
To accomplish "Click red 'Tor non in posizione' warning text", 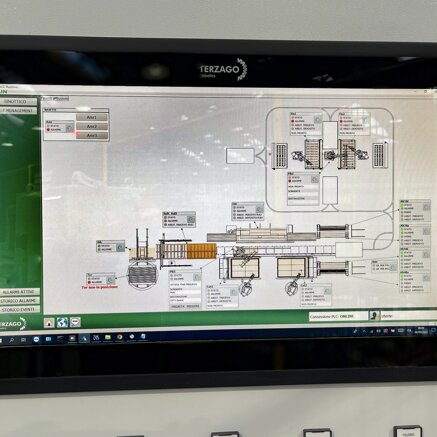I will 100,287.
